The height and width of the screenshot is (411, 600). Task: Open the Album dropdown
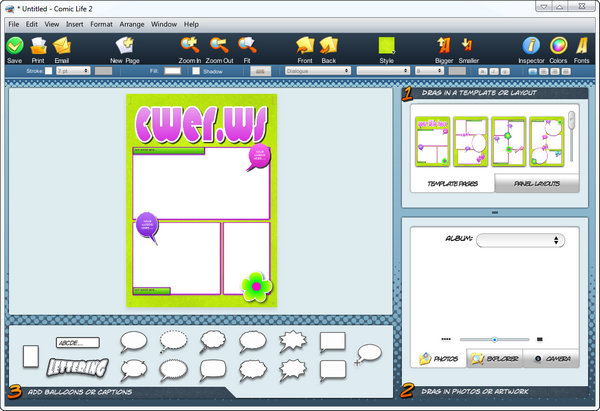520,240
